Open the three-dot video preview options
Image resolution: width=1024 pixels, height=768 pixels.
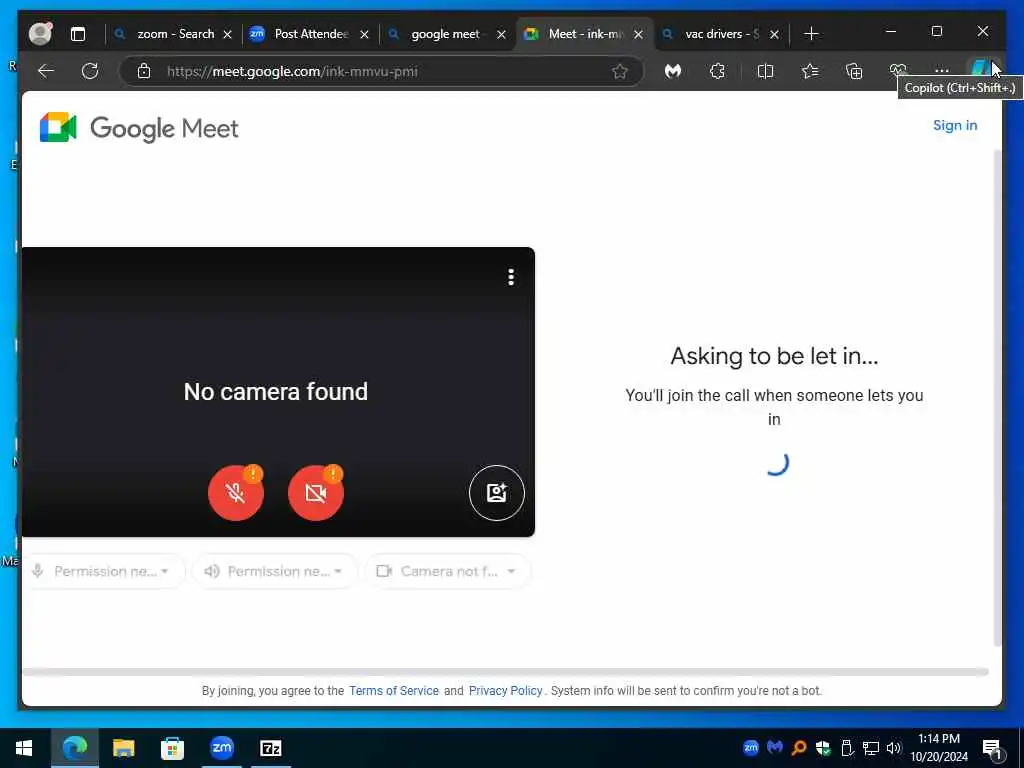pos(511,277)
